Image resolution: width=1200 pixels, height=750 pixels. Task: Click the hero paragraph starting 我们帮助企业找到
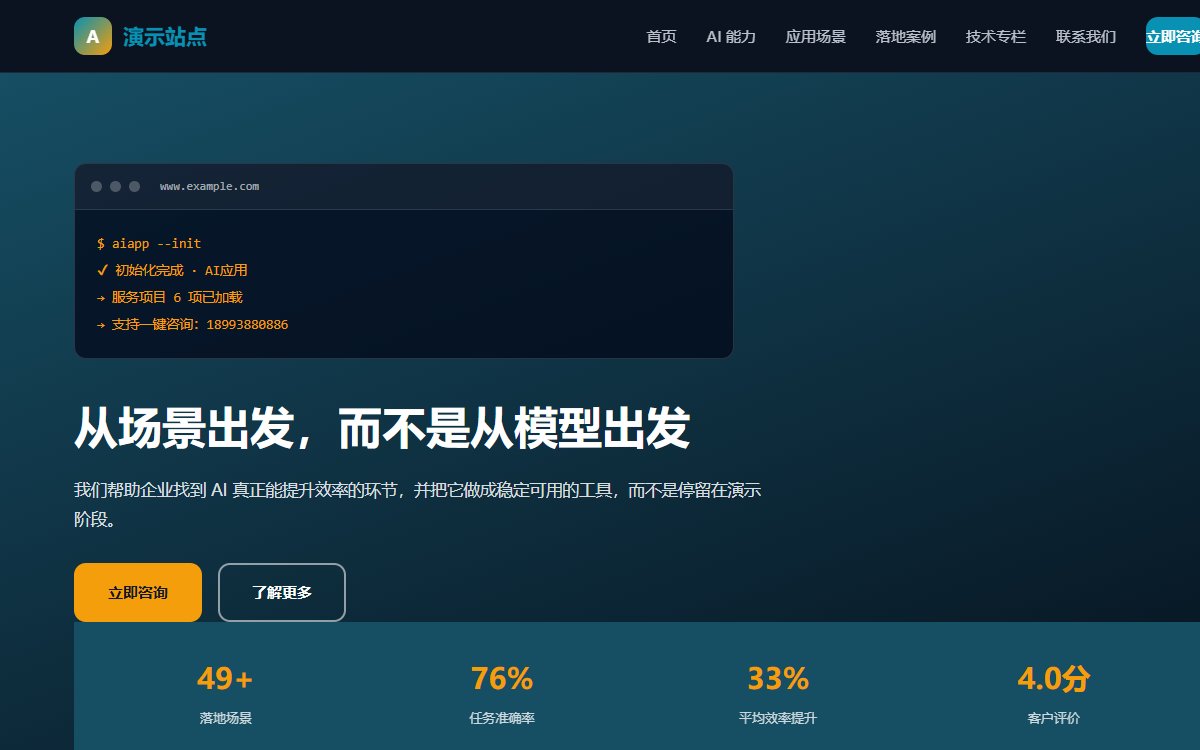(418, 505)
